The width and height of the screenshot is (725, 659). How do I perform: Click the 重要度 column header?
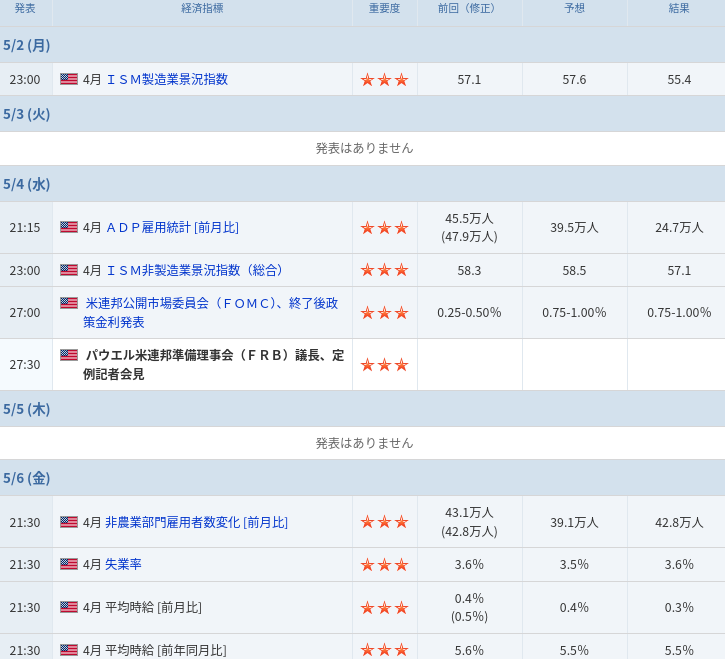(384, 8)
